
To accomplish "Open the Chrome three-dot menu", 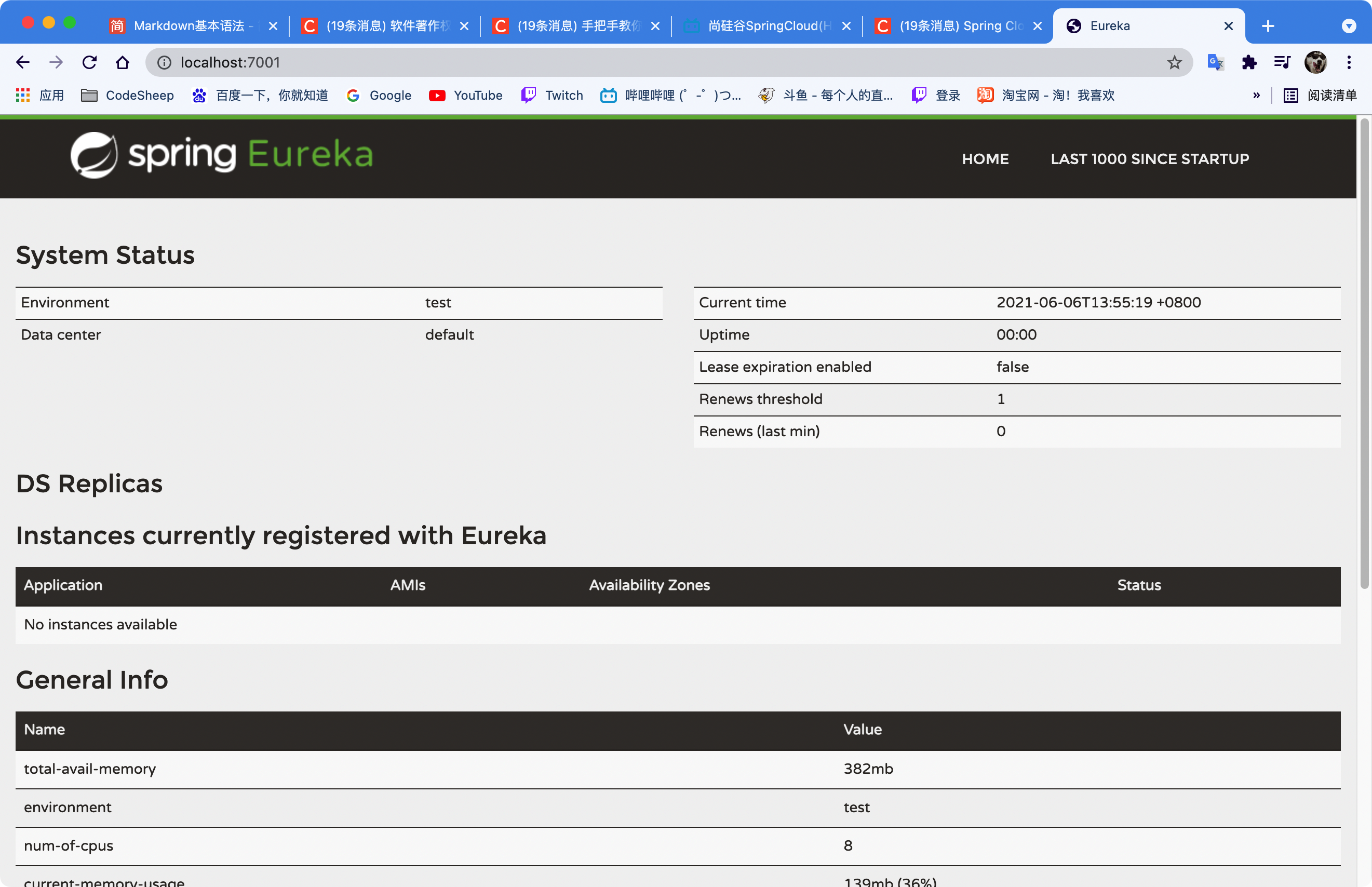I will [x=1349, y=62].
